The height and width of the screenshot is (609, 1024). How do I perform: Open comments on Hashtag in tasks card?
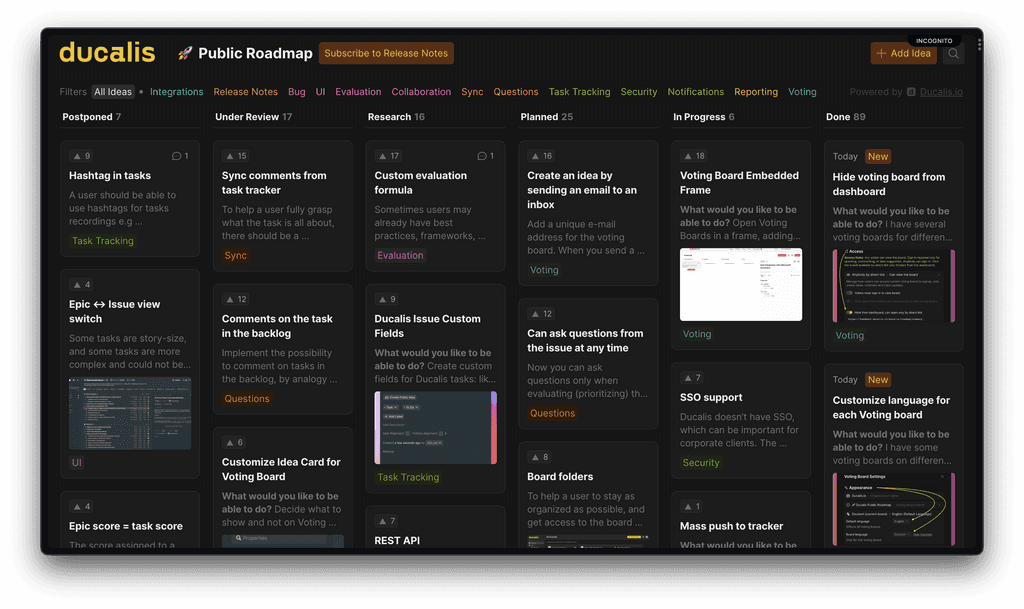(180, 156)
